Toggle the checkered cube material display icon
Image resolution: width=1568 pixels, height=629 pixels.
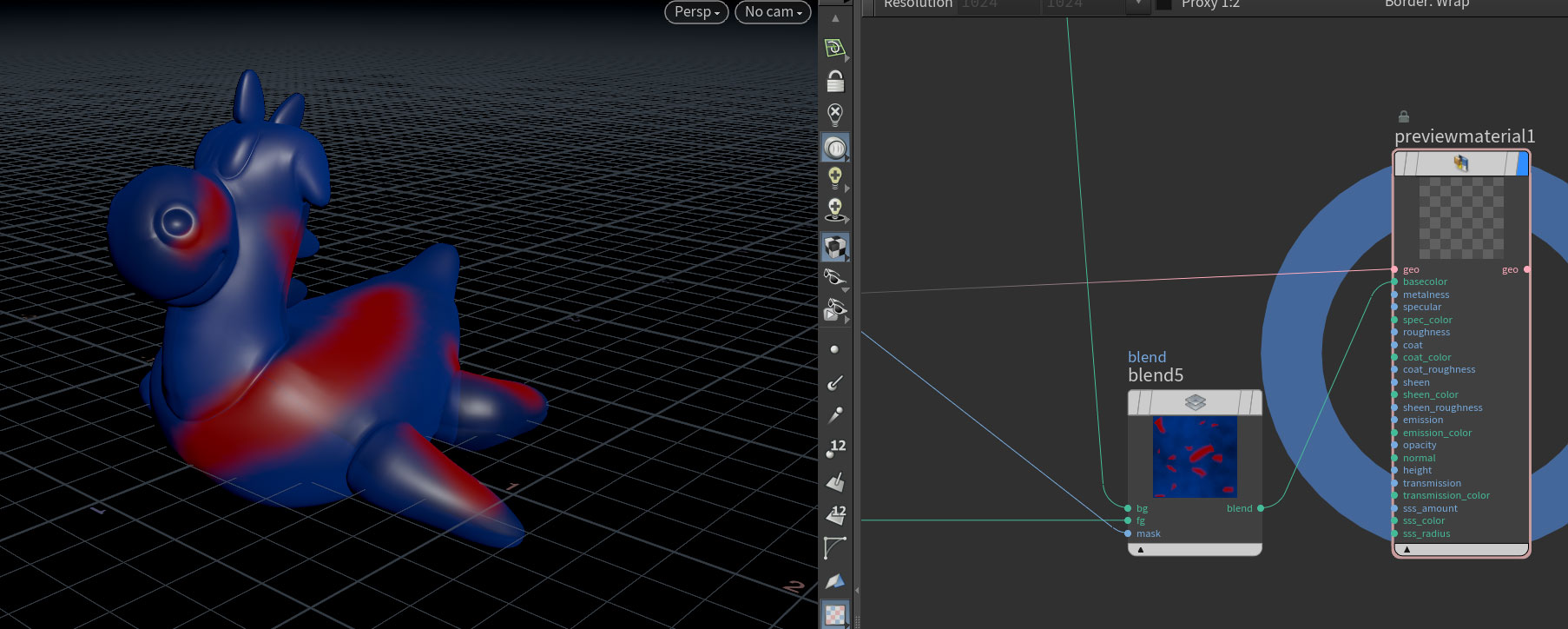coord(835,248)
